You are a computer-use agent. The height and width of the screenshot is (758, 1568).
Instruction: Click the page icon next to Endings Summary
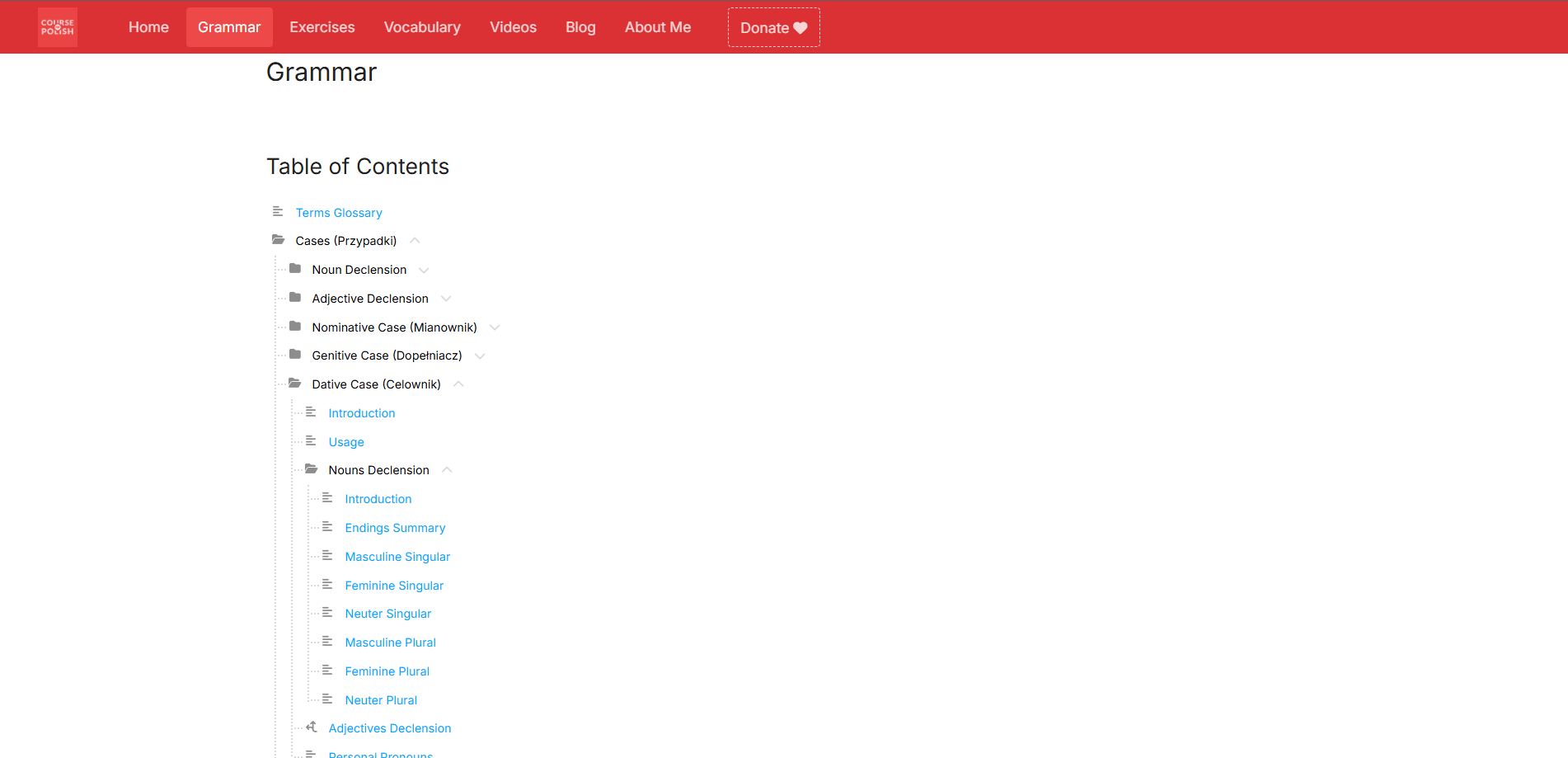pos(328,526)
